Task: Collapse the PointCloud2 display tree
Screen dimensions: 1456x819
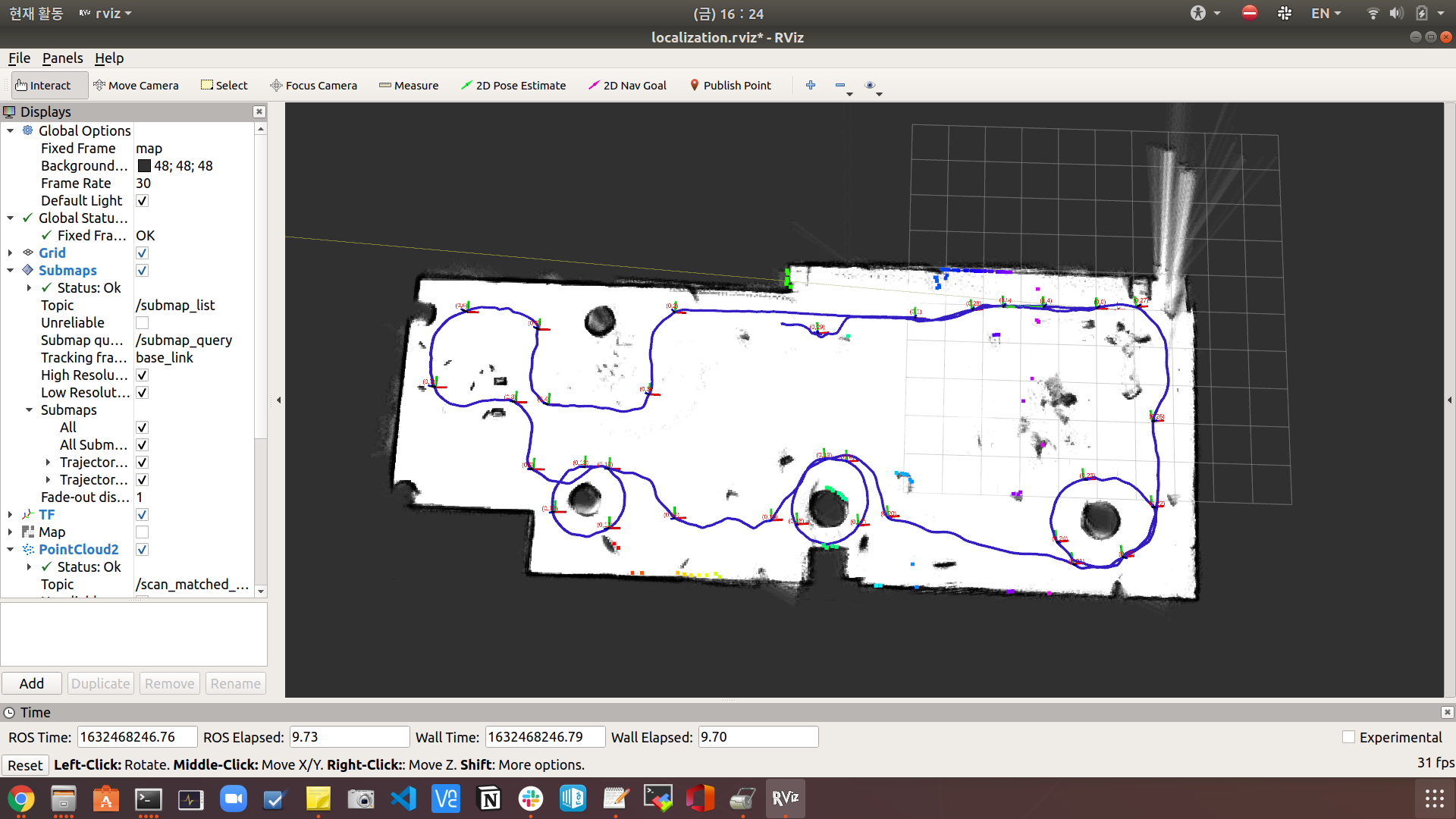Action: click(10, 550)
